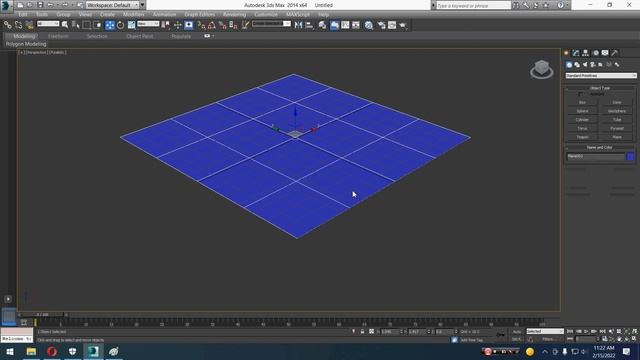Open Render Setup icon
The width and height of the screenshot is (640, 360).
(x=381, y=25)
